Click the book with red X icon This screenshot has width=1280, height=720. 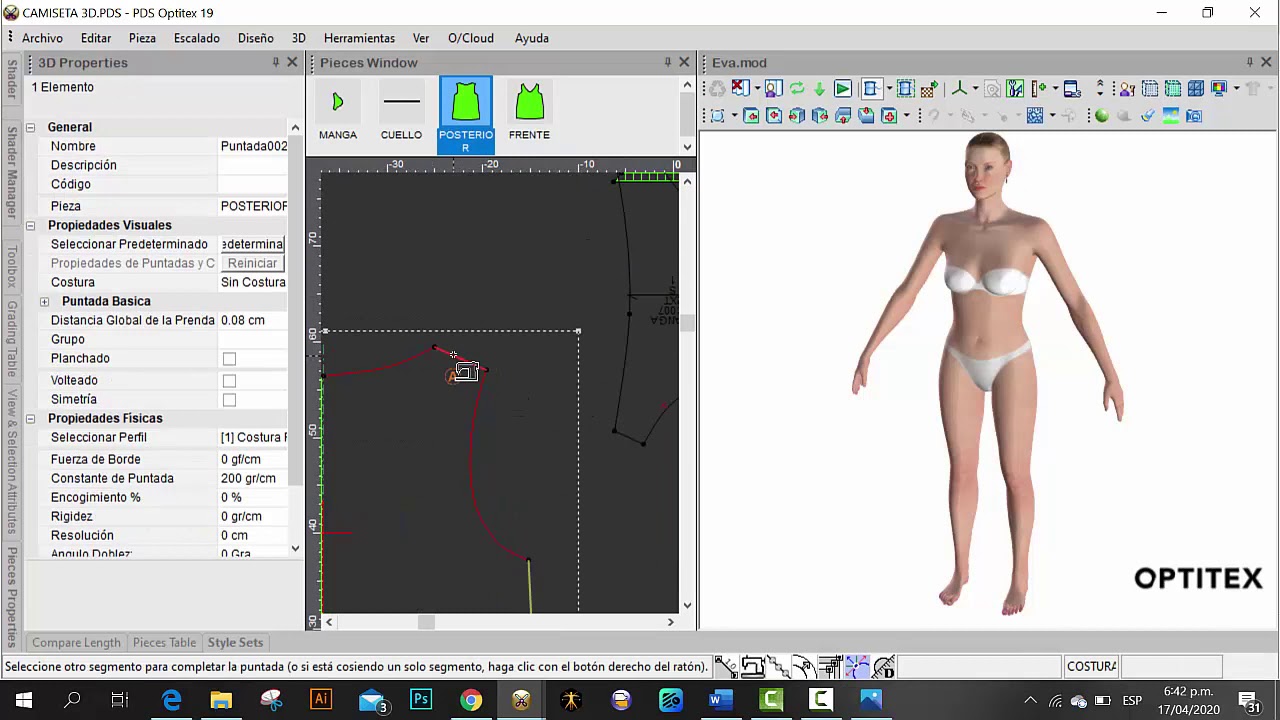click(741, 89)
